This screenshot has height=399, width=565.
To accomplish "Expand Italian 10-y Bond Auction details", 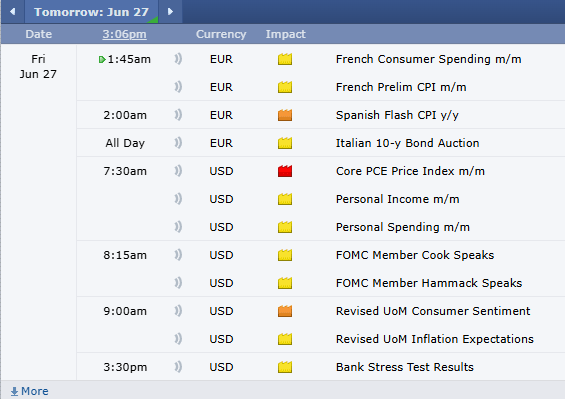I will tap(408, 143).
